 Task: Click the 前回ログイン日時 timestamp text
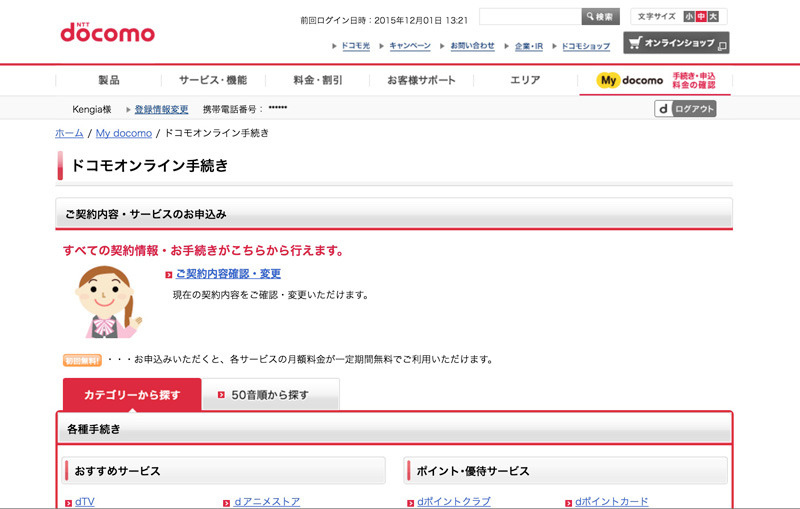384,20
